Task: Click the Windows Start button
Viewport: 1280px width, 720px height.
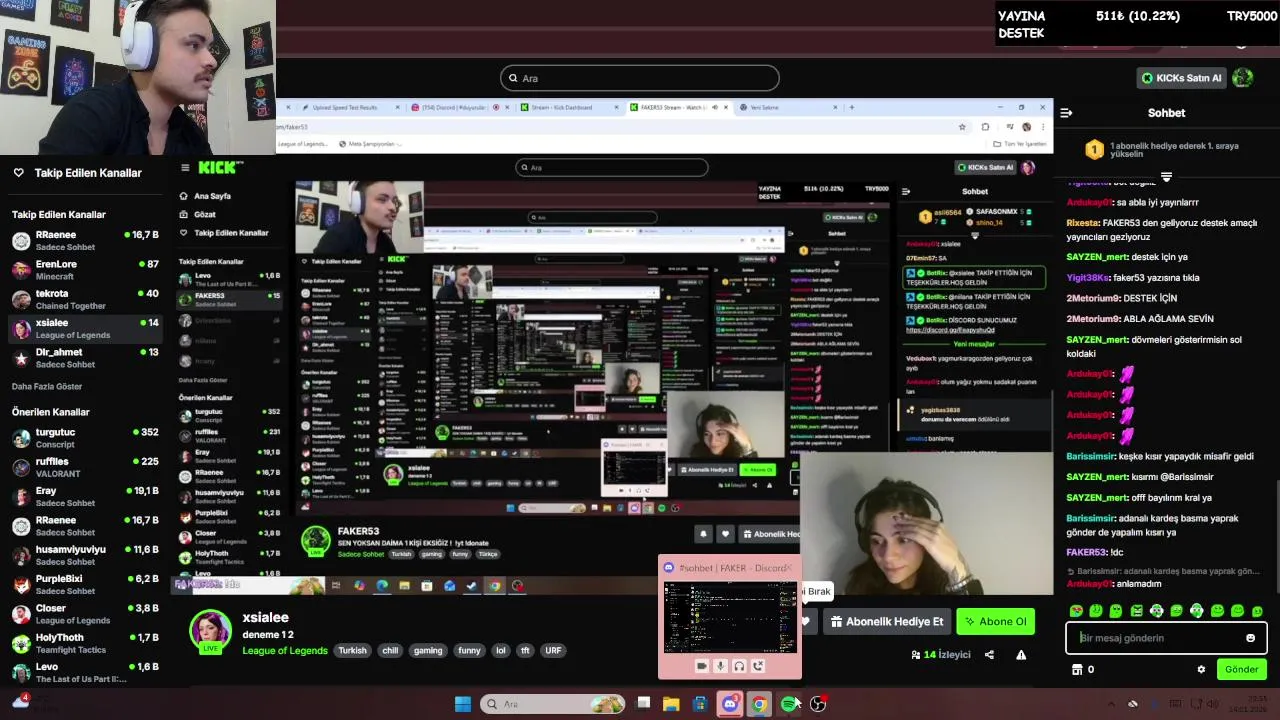Action: (463, 704)
